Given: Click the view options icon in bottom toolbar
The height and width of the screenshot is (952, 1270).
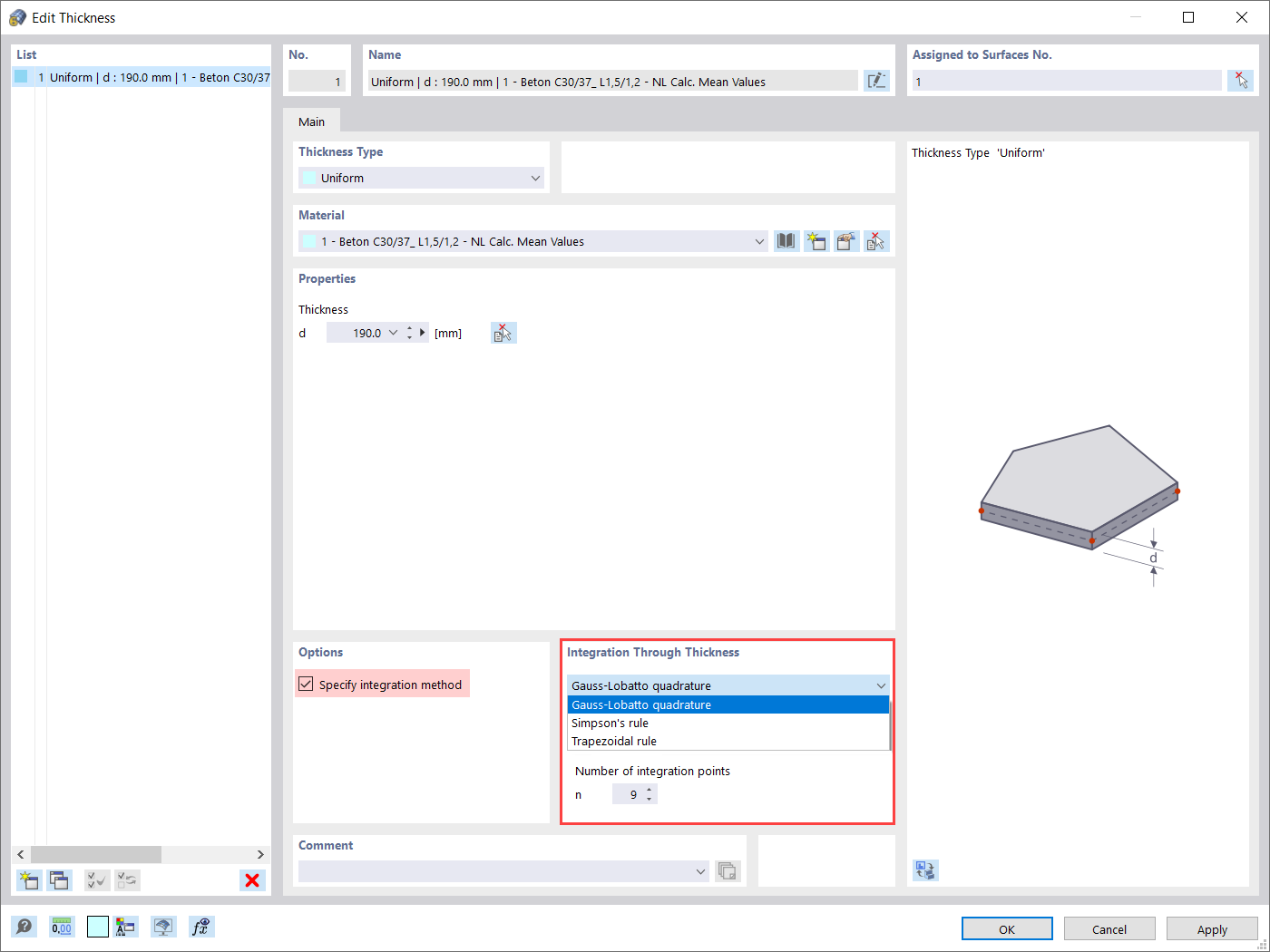Looking at the screenshot, I should point(163,927).
